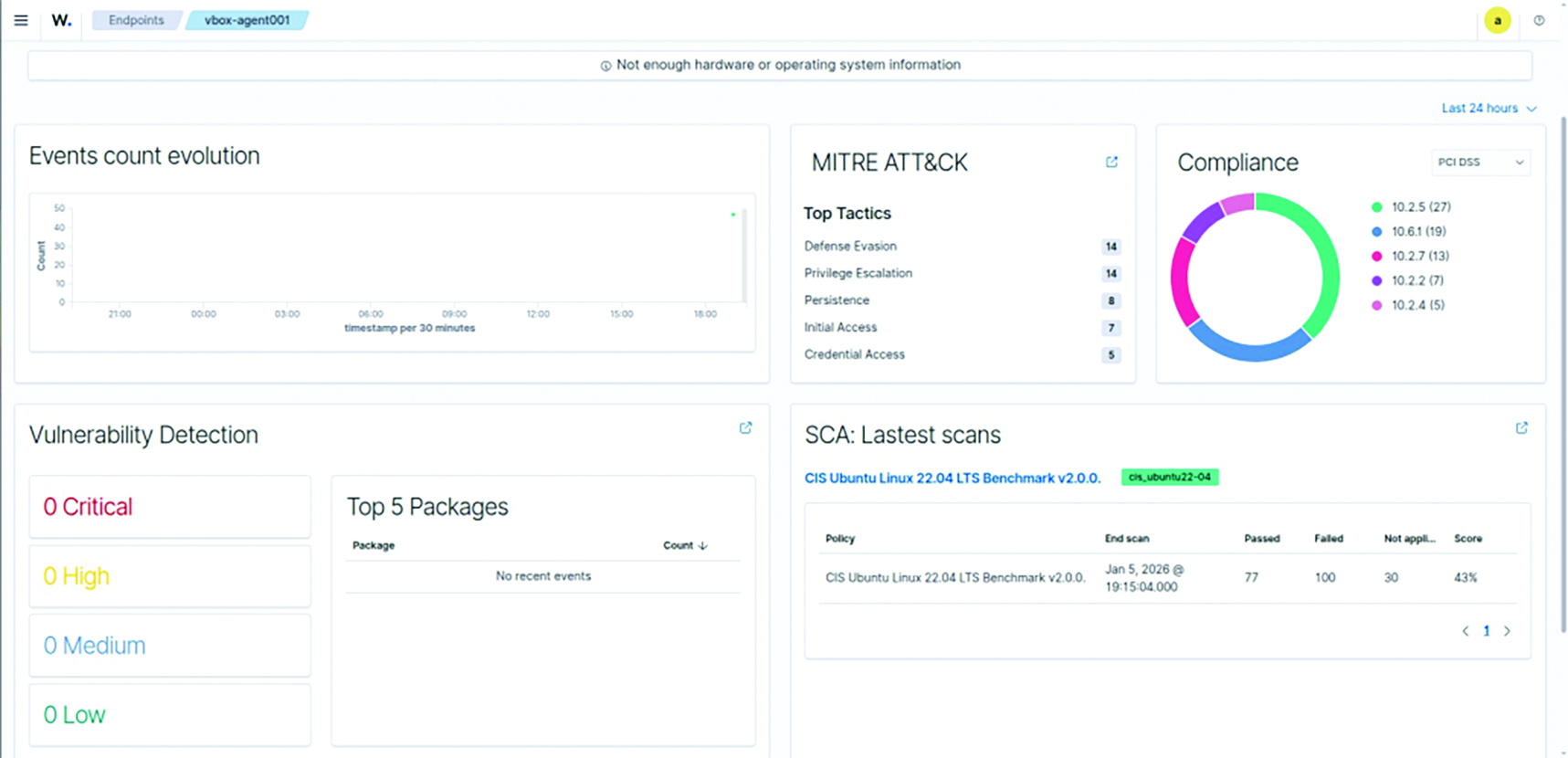Click the Defense Evasion tactic
Viewport: 1568px width, 758px height.
[x=850, y=247]
